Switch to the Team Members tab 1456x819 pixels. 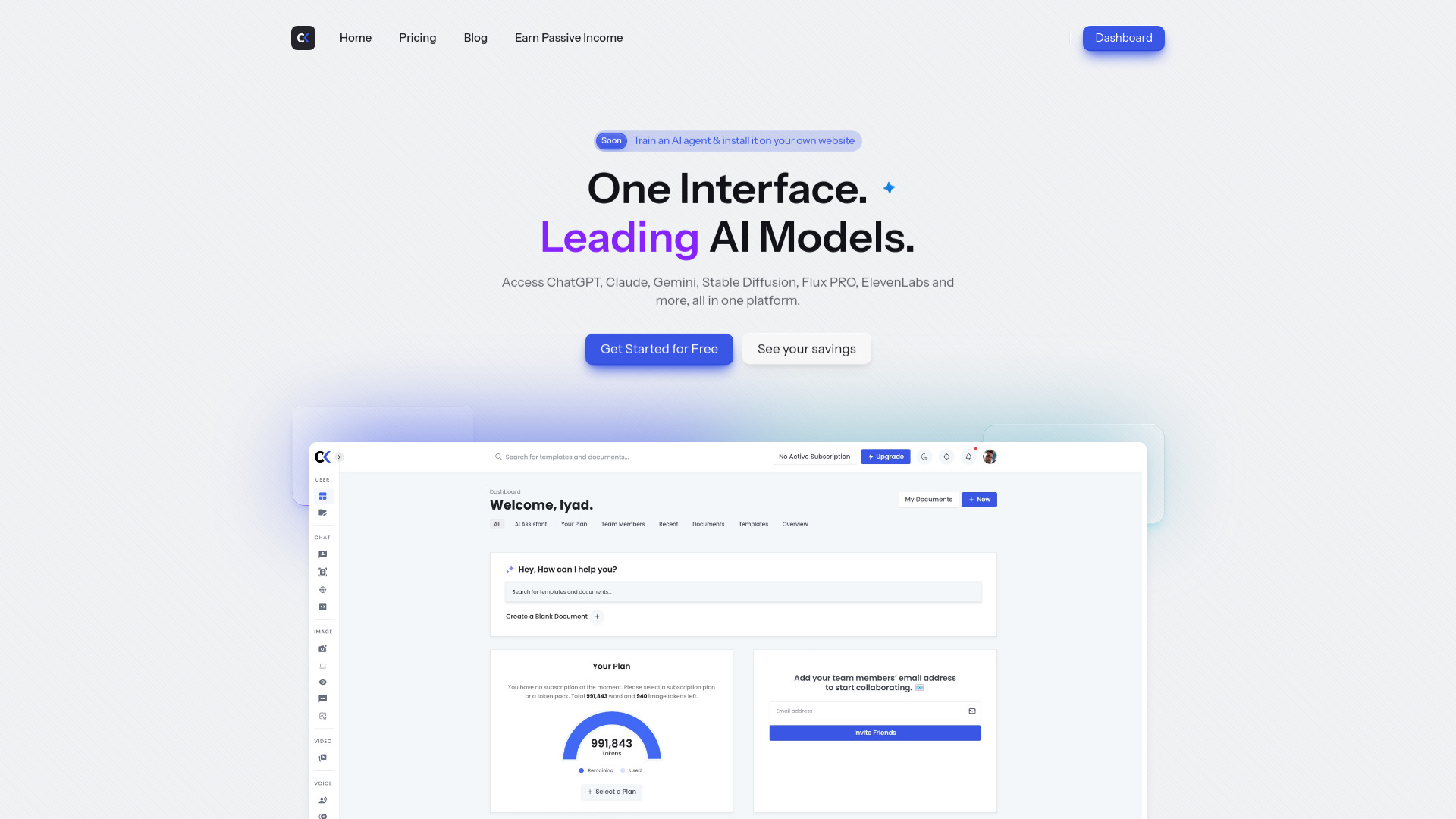click(x=622, y=524)
